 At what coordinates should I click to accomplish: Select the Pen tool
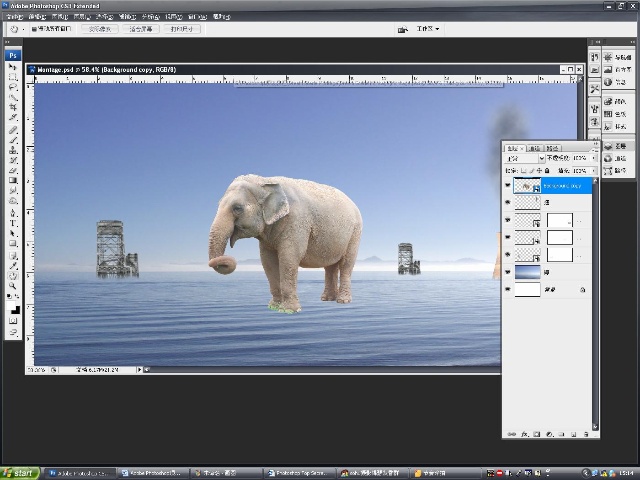[x=13, y=213]
